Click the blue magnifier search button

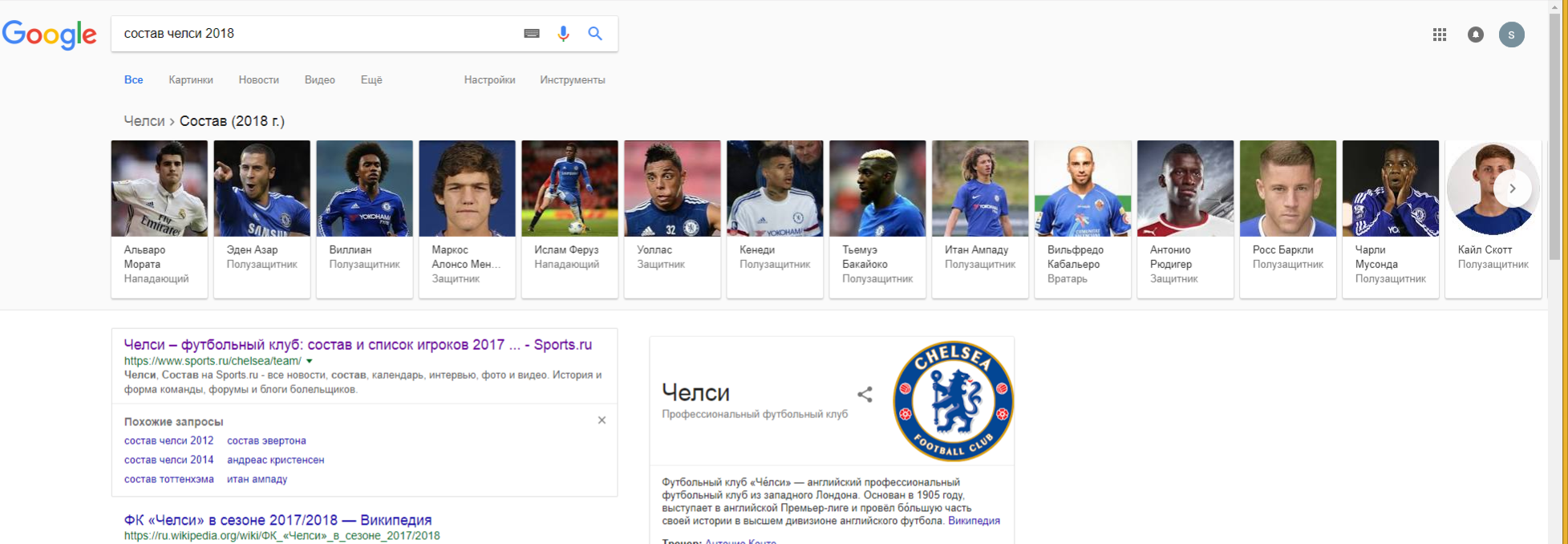595,33
